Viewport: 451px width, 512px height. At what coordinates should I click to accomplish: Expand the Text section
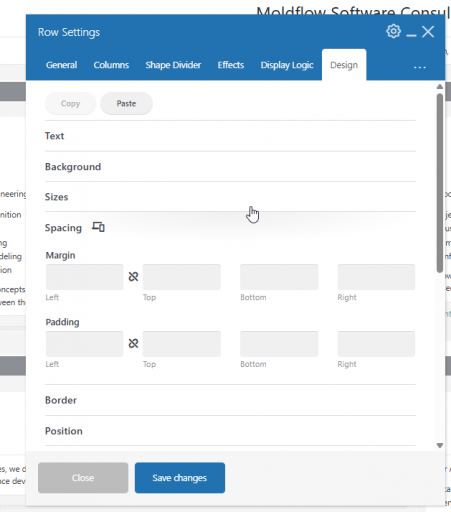pos(230,136)
